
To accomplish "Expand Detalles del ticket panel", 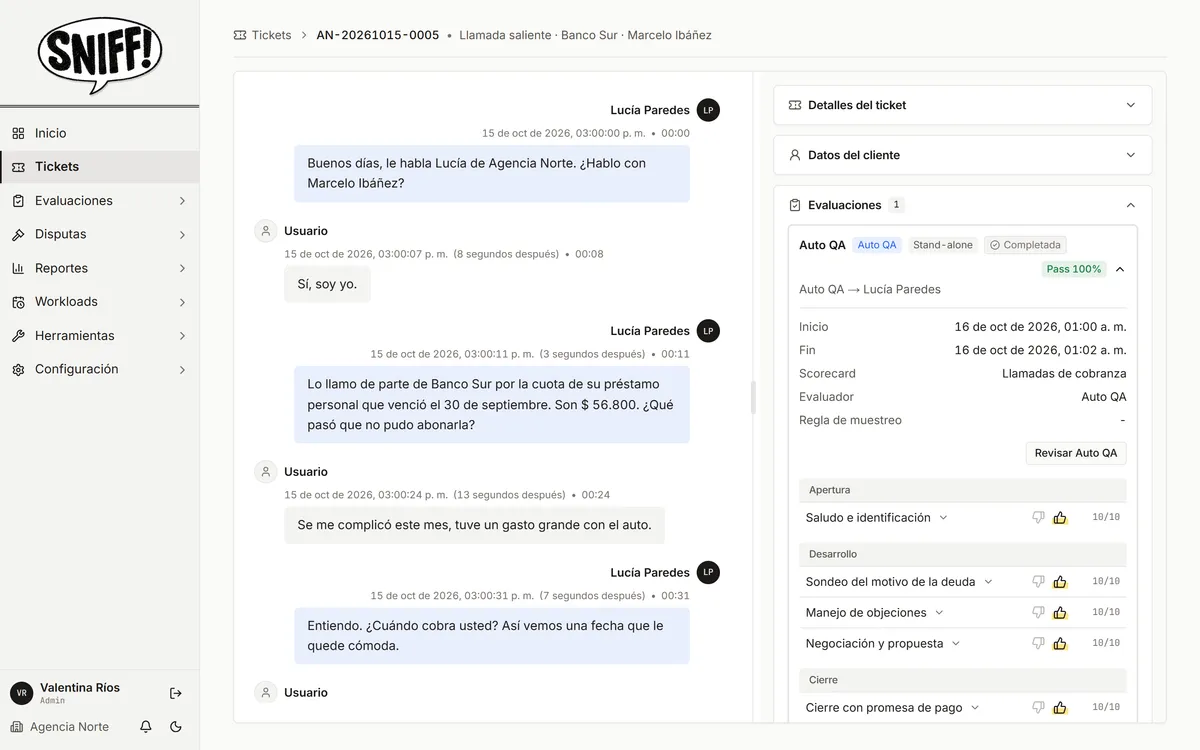I will click(x=963, y=105).
